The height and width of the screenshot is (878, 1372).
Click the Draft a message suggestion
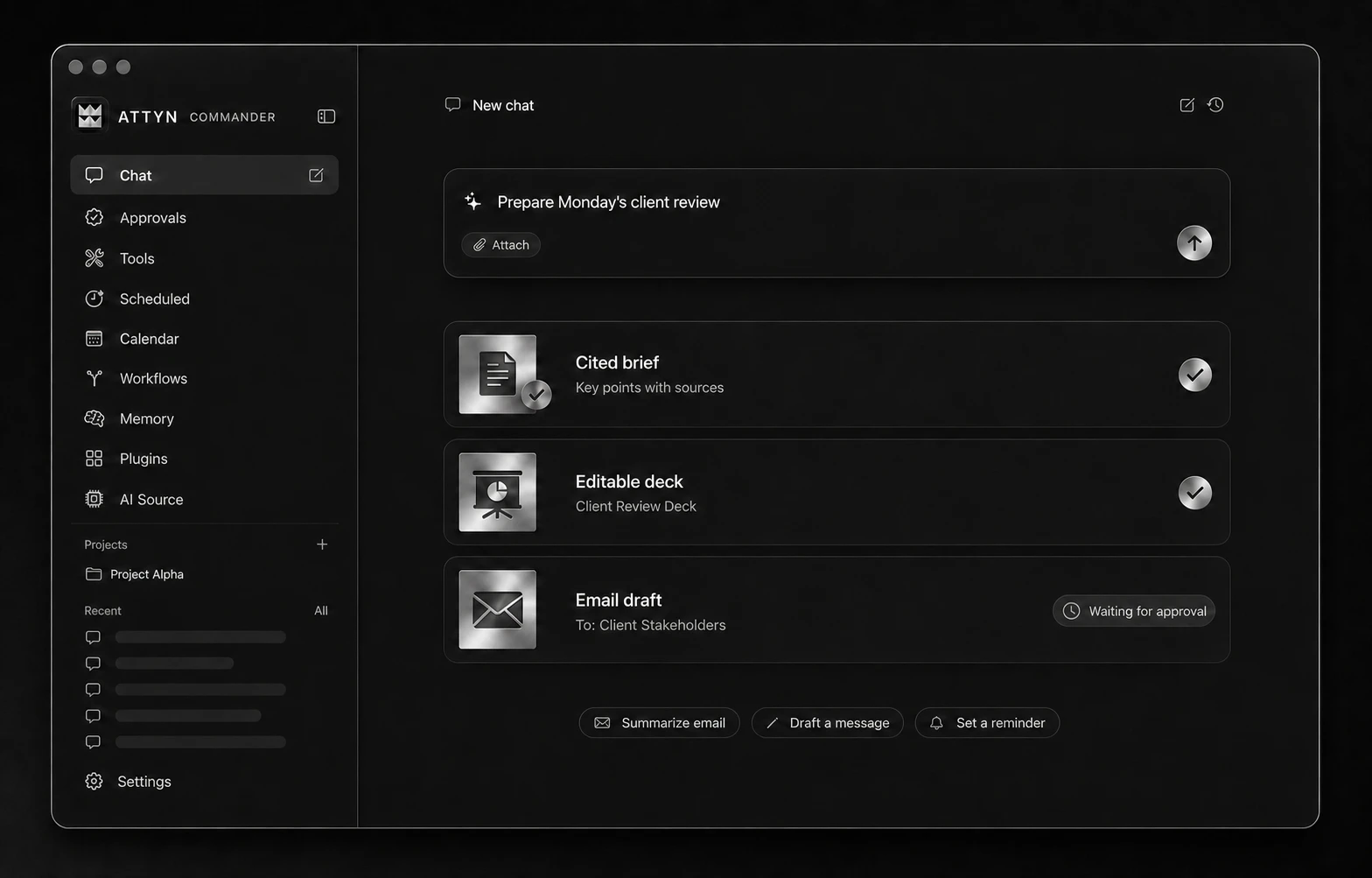828,723
